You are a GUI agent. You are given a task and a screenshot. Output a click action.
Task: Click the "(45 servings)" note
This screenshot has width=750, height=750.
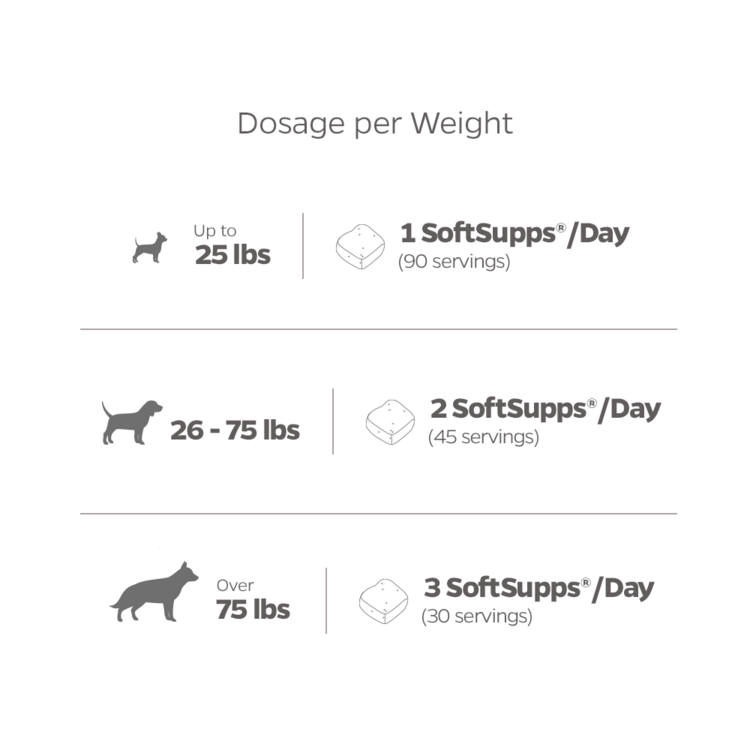pos(484,437)
